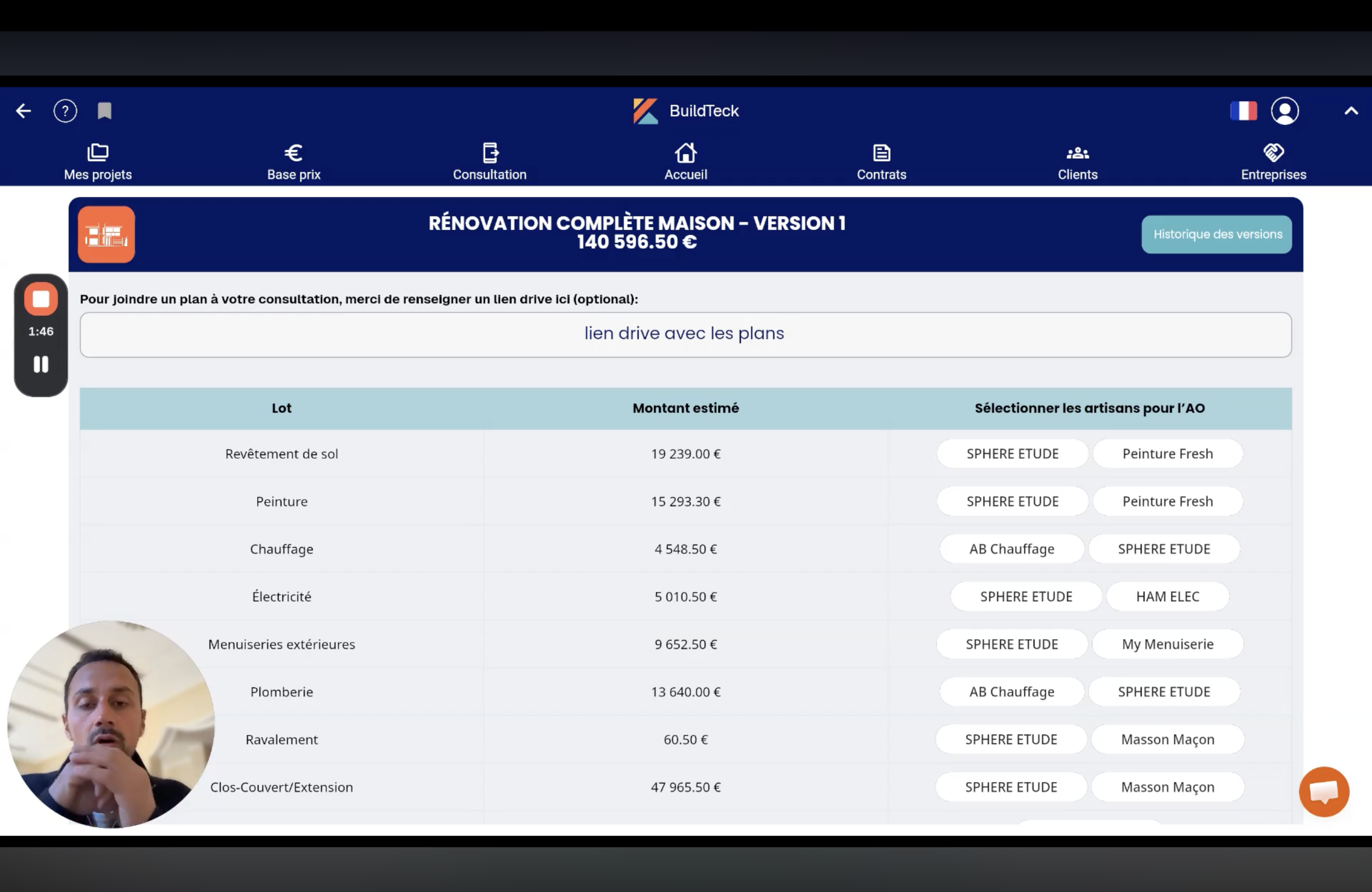1372x892 pixels.
Task: Open the French language flag selector
Action: [x=1244, y=111]
